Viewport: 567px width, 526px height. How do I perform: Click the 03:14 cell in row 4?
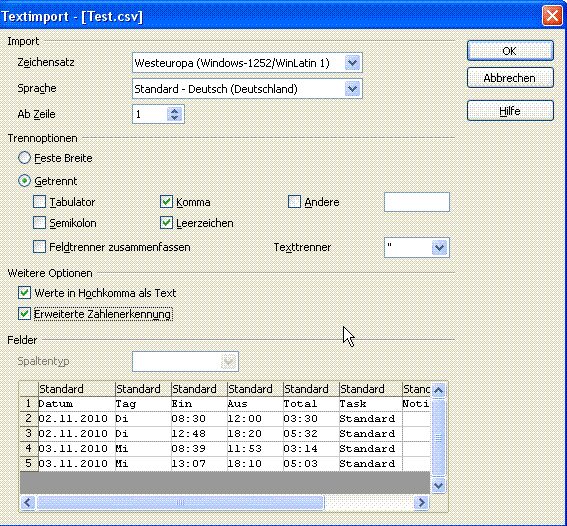[x=311, y=449]
